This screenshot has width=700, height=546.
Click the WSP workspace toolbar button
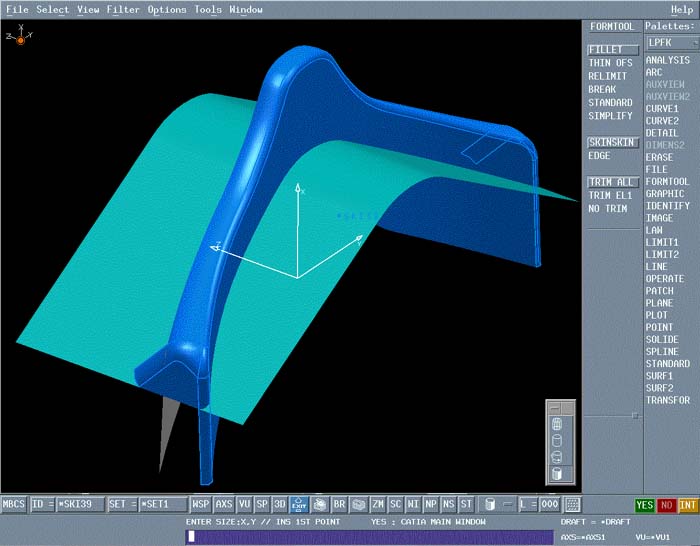[201, 504]
